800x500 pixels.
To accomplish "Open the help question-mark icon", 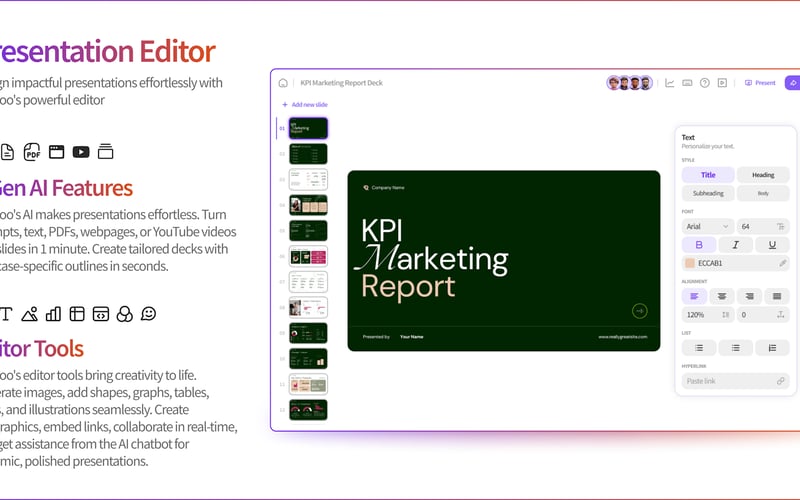I will (x=705, y=83).
